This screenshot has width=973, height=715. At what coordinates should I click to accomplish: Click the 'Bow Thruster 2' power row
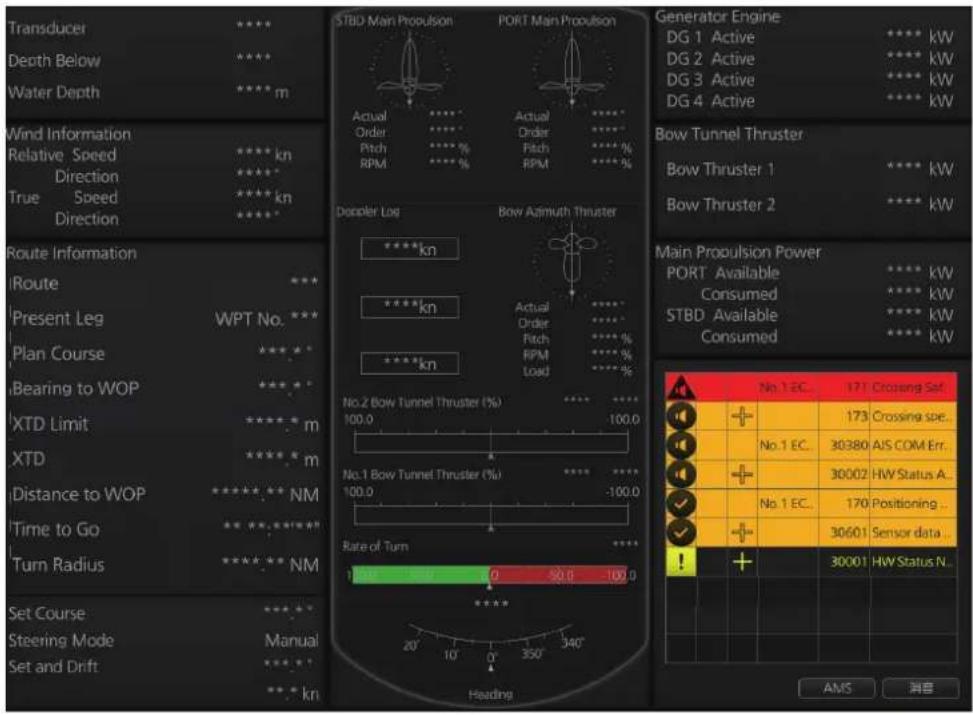click(810, 204)
